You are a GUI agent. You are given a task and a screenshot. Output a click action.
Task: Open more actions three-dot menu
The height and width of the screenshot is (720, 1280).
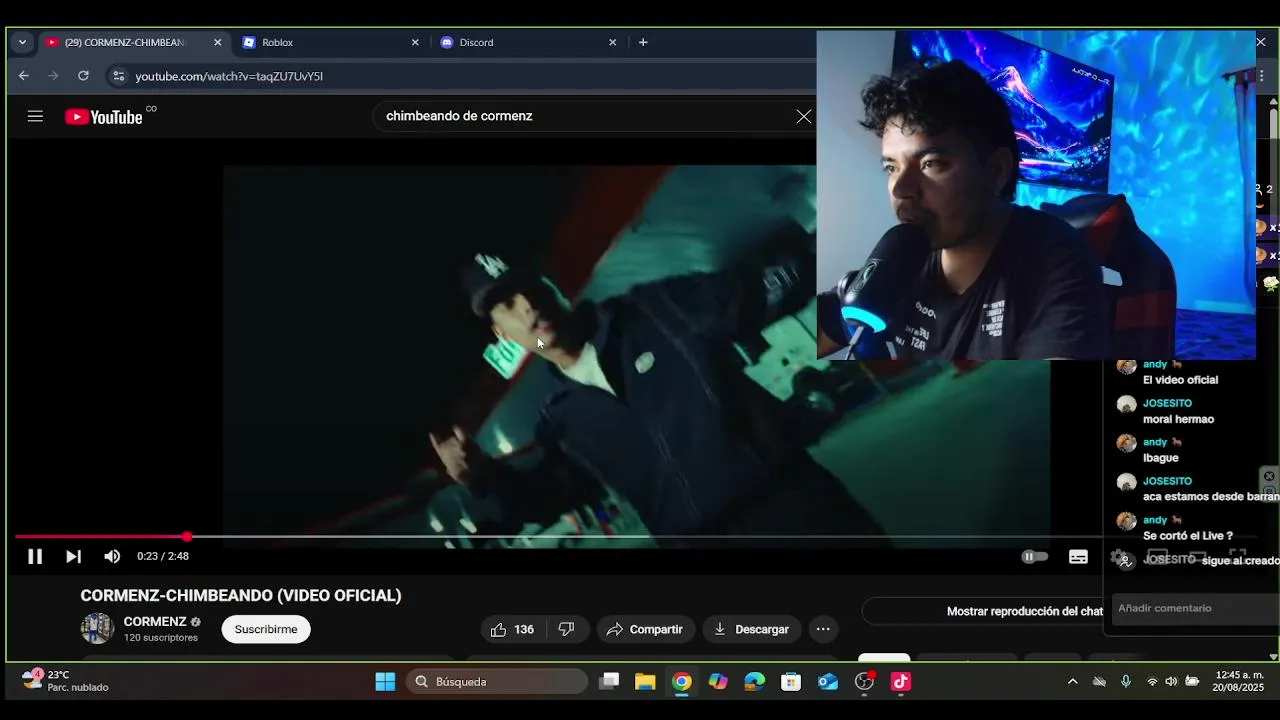click(823, 629)
